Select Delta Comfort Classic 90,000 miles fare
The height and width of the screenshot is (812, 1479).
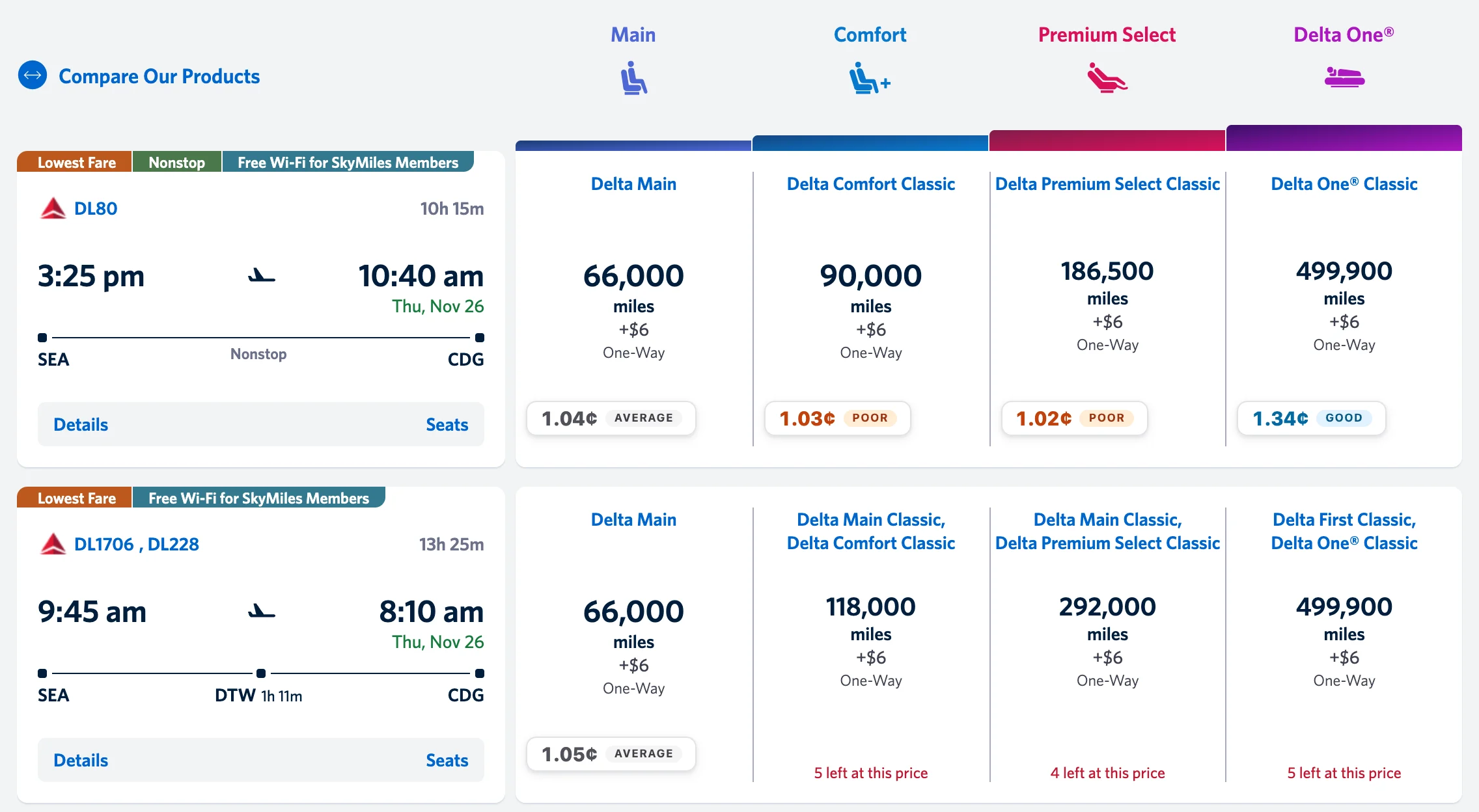point(870,311)
